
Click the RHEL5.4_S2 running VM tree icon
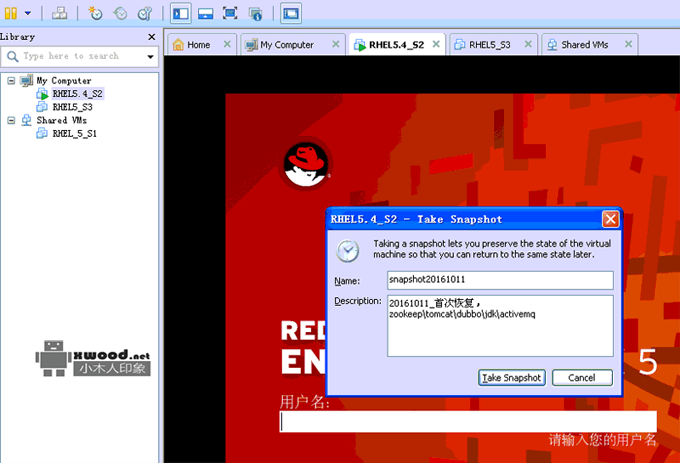click(x=42, y=94)
